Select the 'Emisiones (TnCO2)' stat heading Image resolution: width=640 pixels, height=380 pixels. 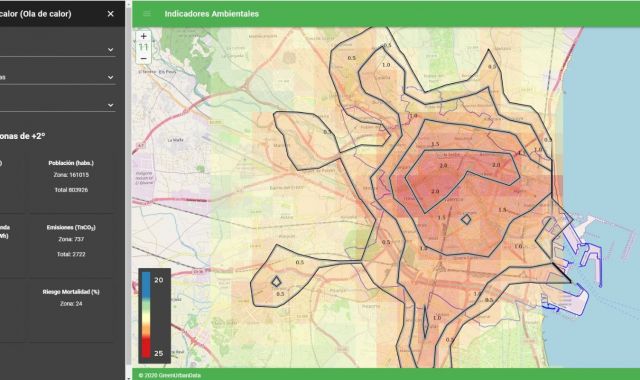coord(71,227)
